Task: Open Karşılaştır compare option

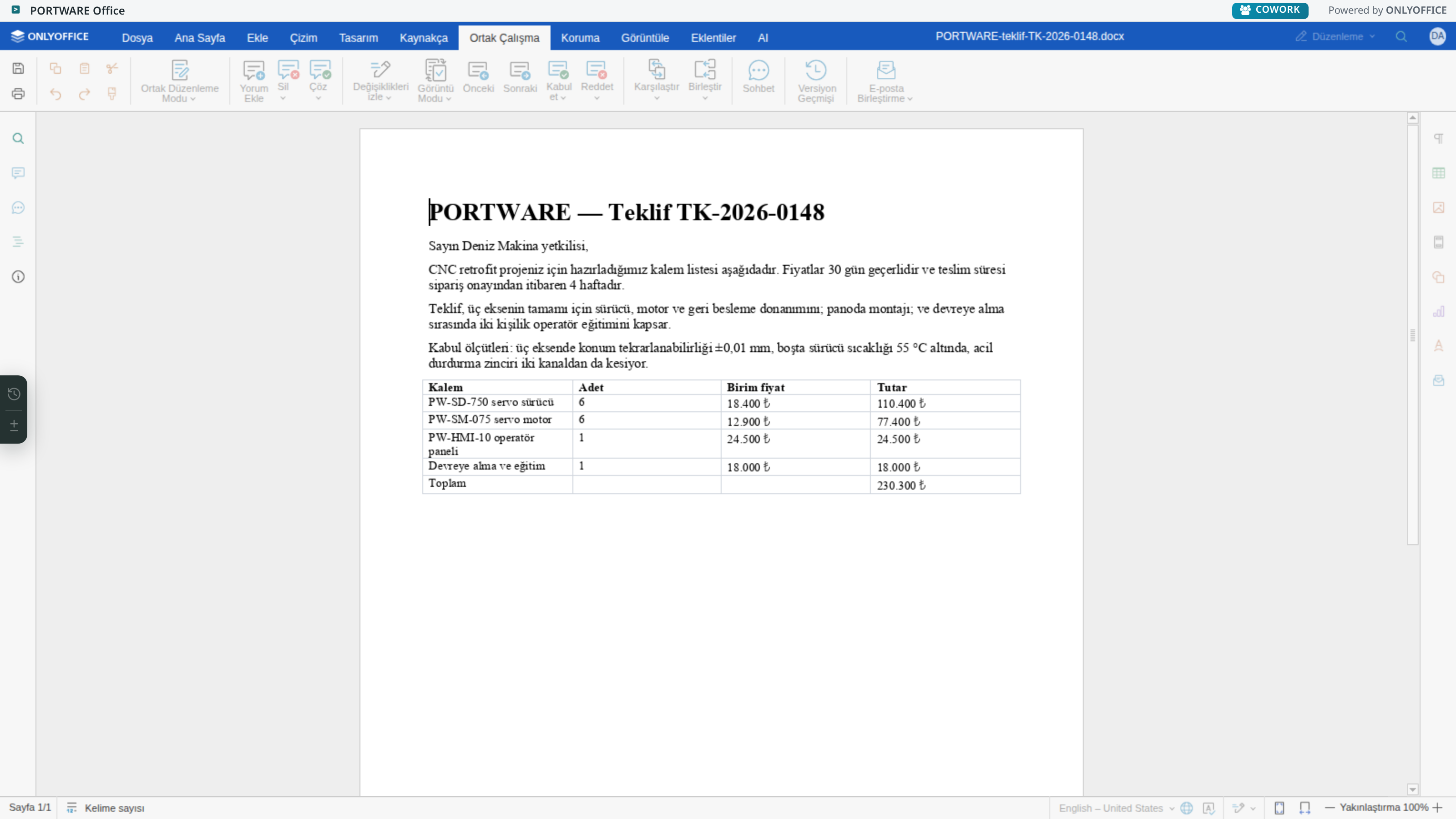Action: [656, 80]
